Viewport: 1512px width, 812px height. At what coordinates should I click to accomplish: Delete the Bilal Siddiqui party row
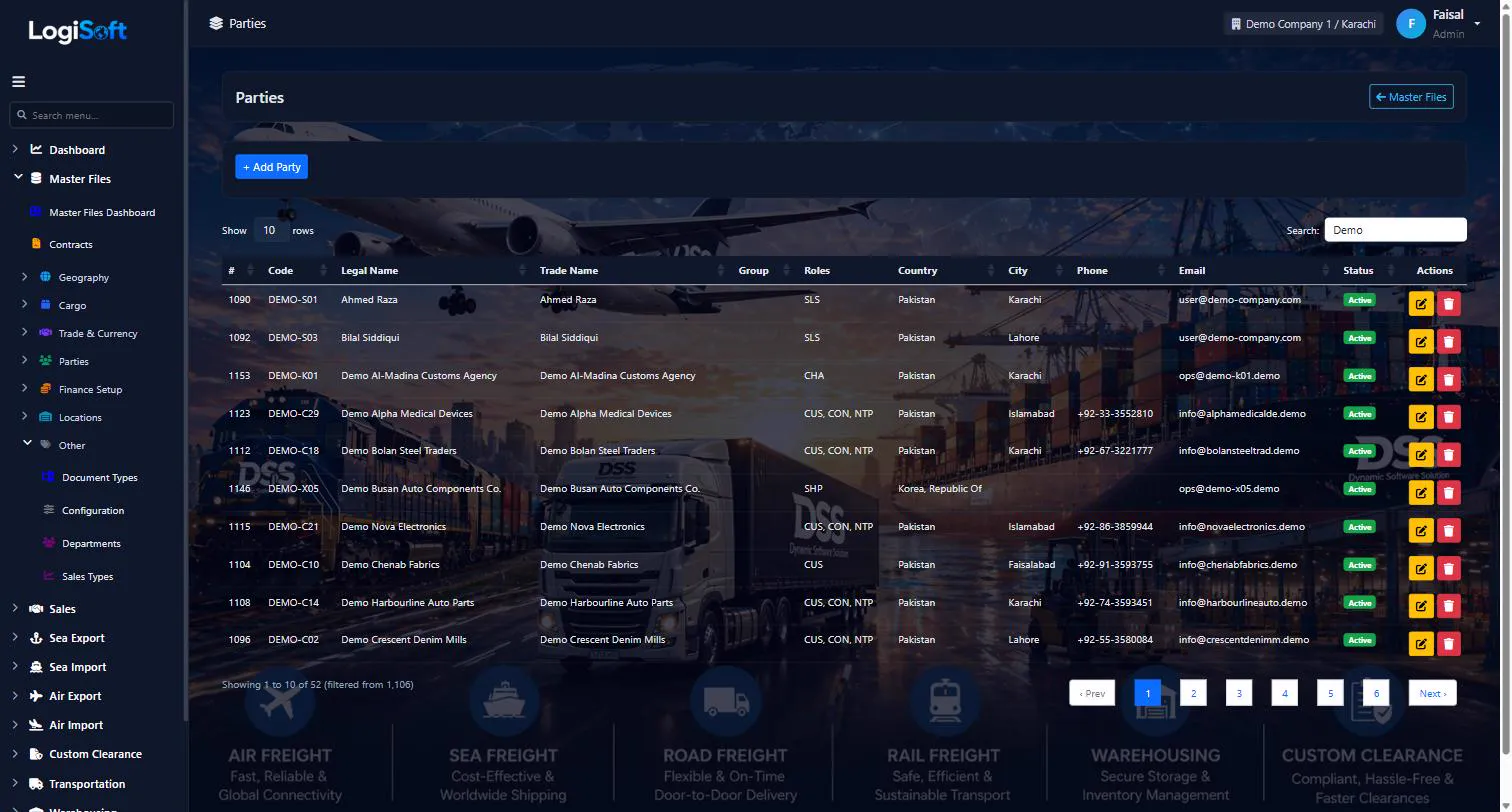pos(1448,342)
